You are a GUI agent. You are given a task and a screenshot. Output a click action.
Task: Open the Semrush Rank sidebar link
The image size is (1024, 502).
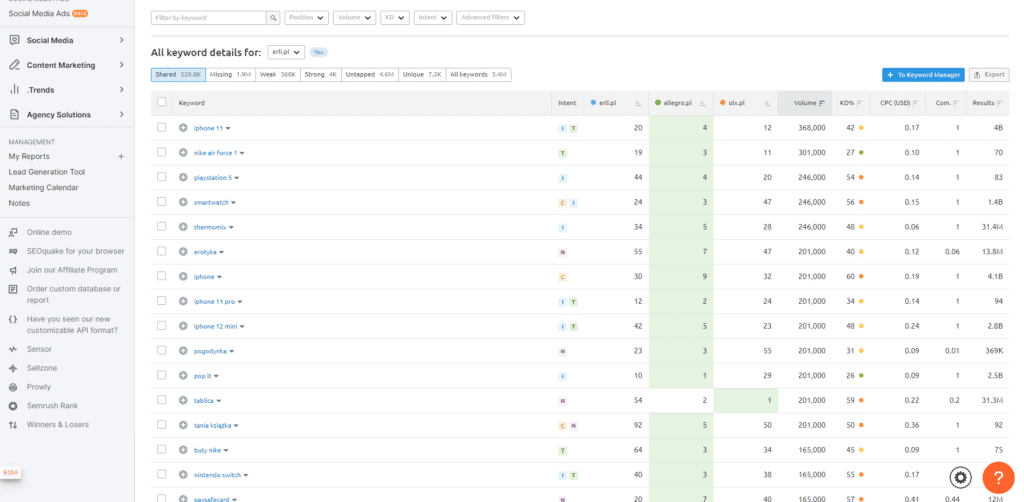click(x=52, y=406)
